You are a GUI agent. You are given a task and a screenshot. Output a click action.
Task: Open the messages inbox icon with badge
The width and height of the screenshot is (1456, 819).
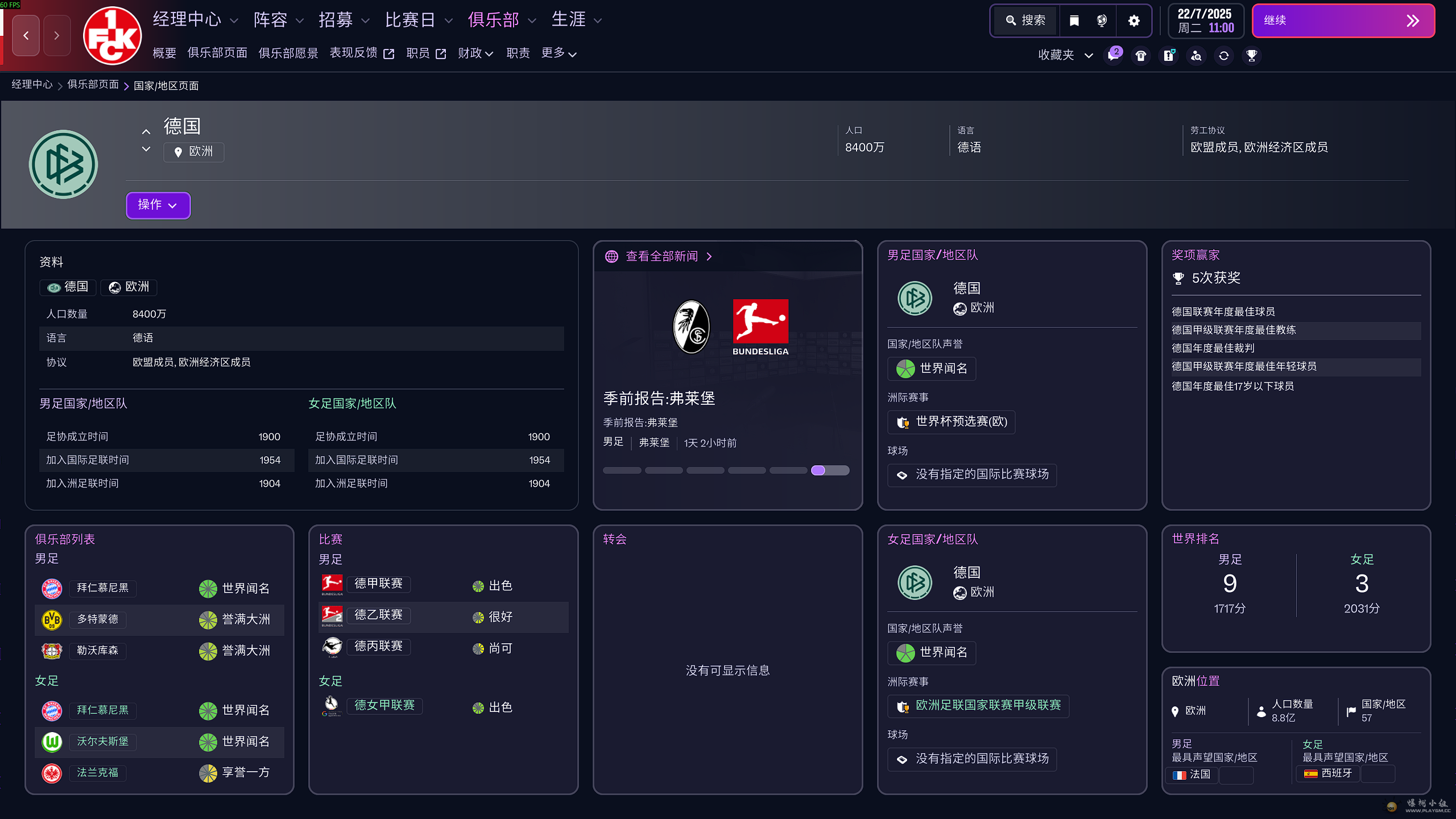pos(1113,55)
